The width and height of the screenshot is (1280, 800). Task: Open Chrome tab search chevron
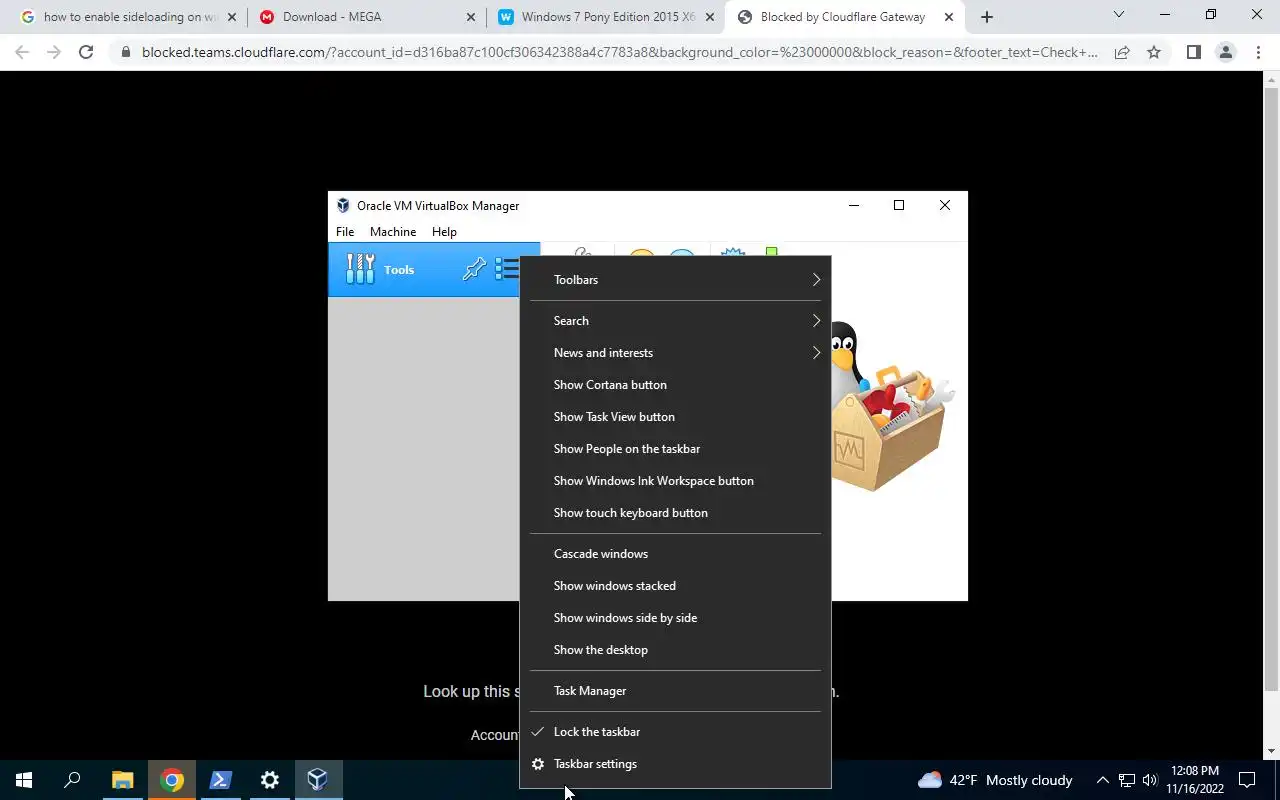(x=1119, y=15)
